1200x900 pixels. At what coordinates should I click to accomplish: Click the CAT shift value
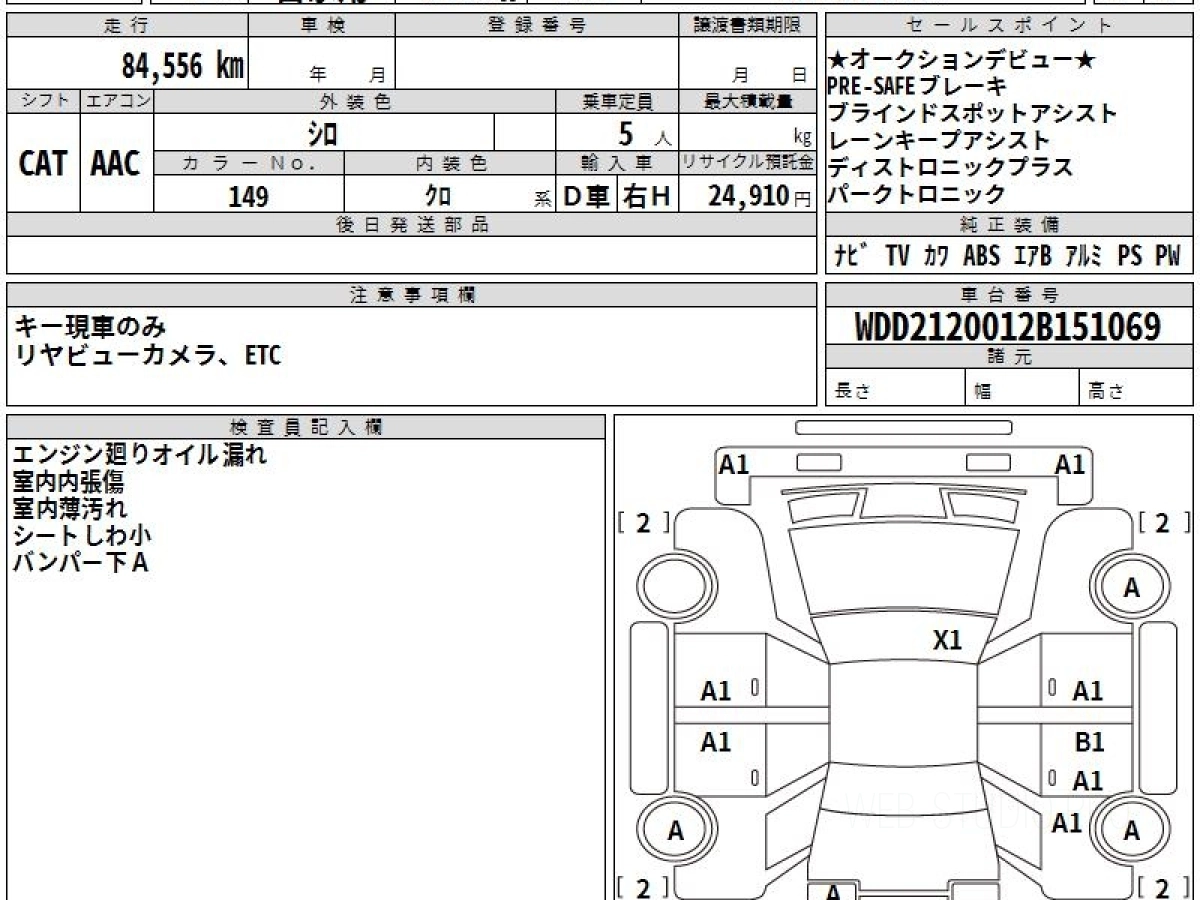[43, 164]
